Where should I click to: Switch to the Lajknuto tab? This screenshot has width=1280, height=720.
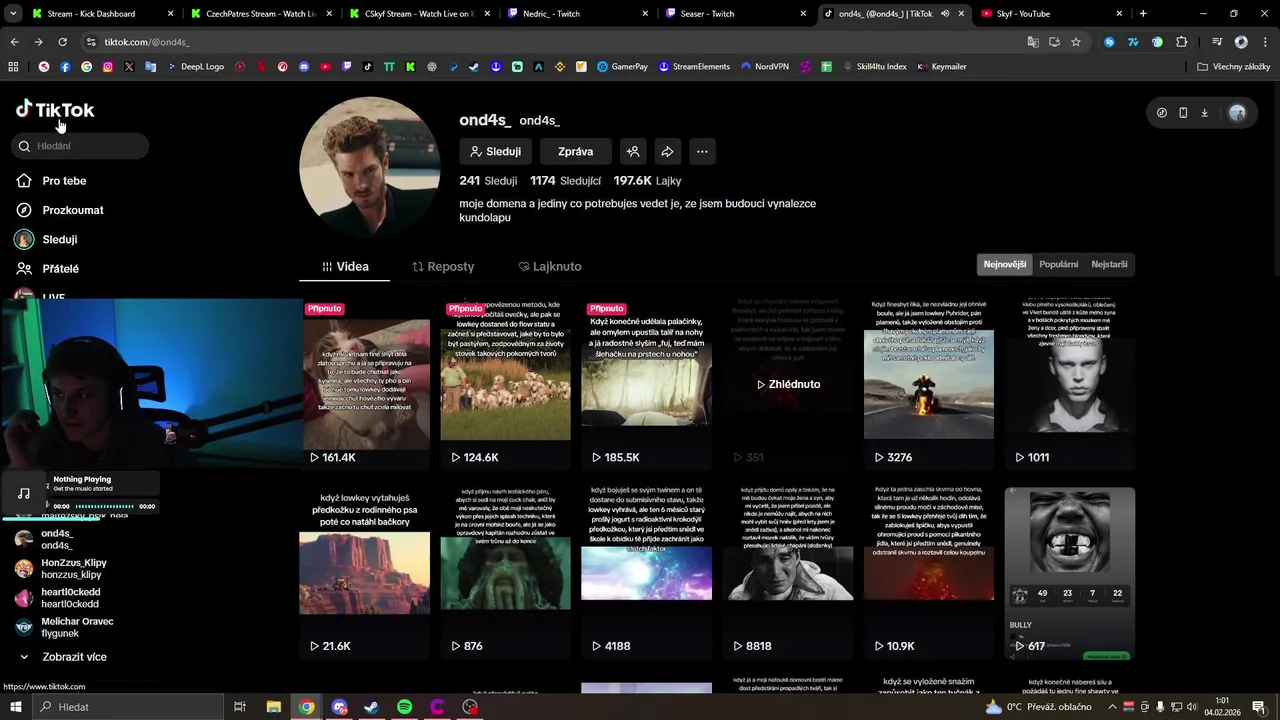[x=550, y=267]
